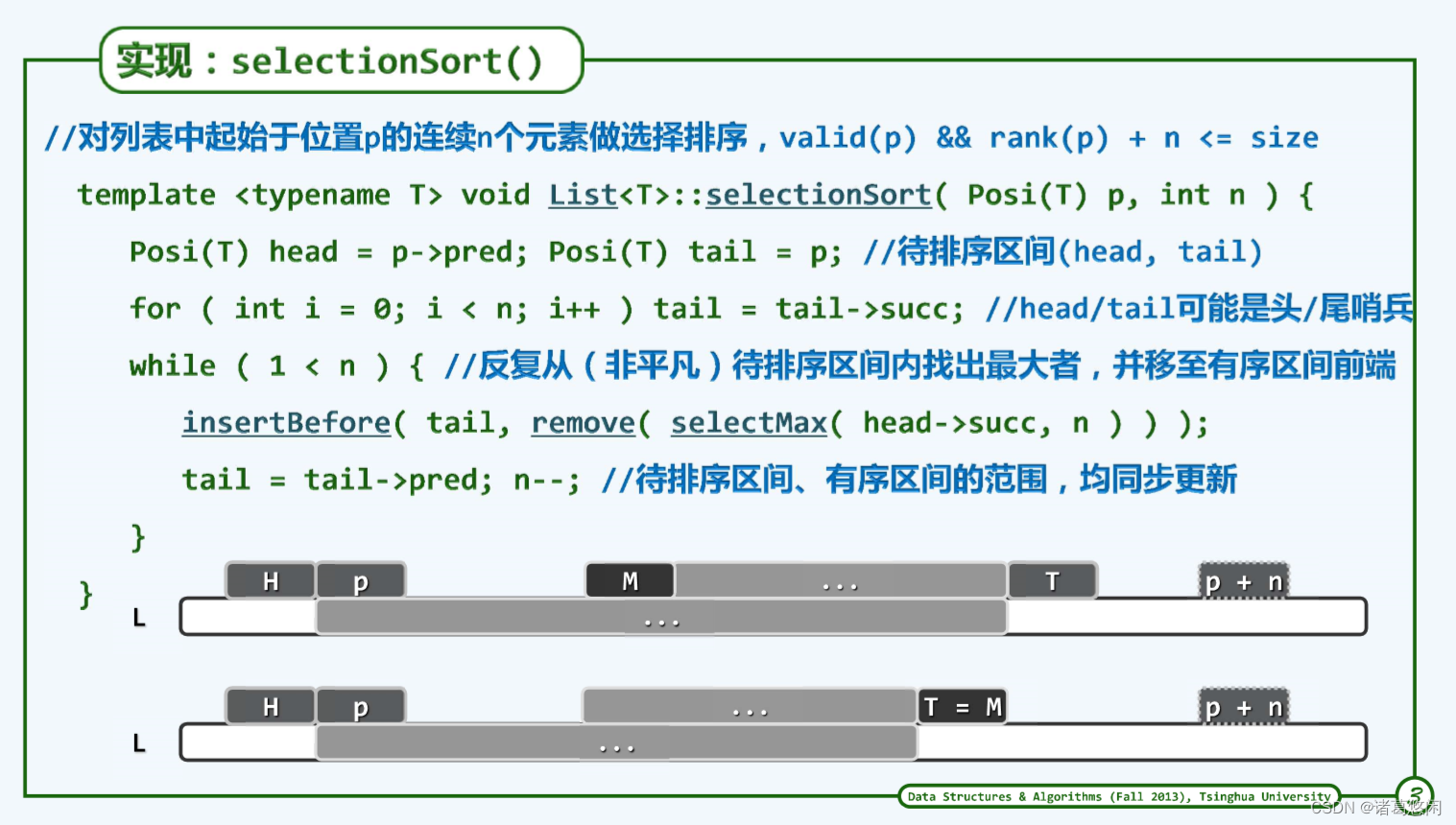Click the p block in the upper diagram
This screenshot has height=825, width=1456.
point(361,581)
